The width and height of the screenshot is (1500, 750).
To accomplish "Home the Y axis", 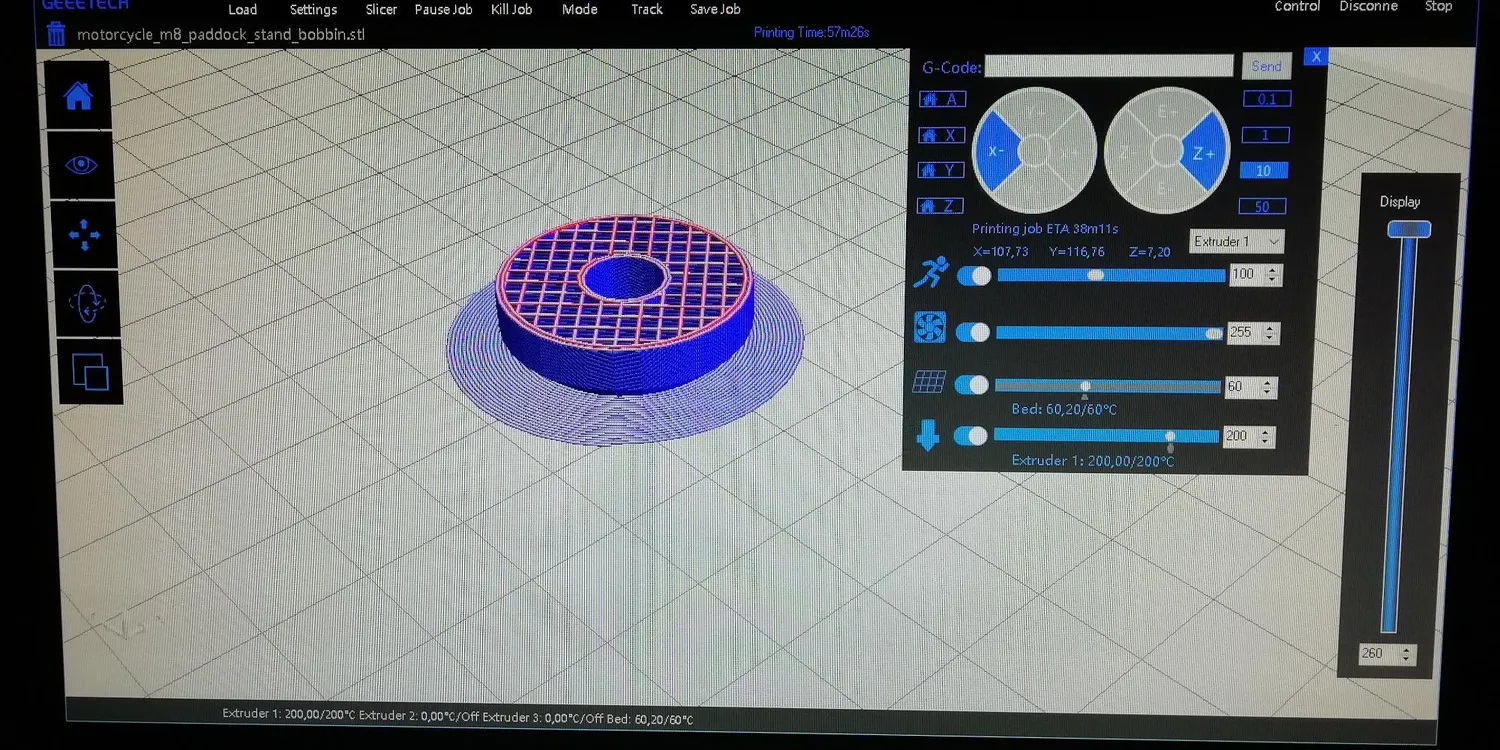I will coord(942,170).
